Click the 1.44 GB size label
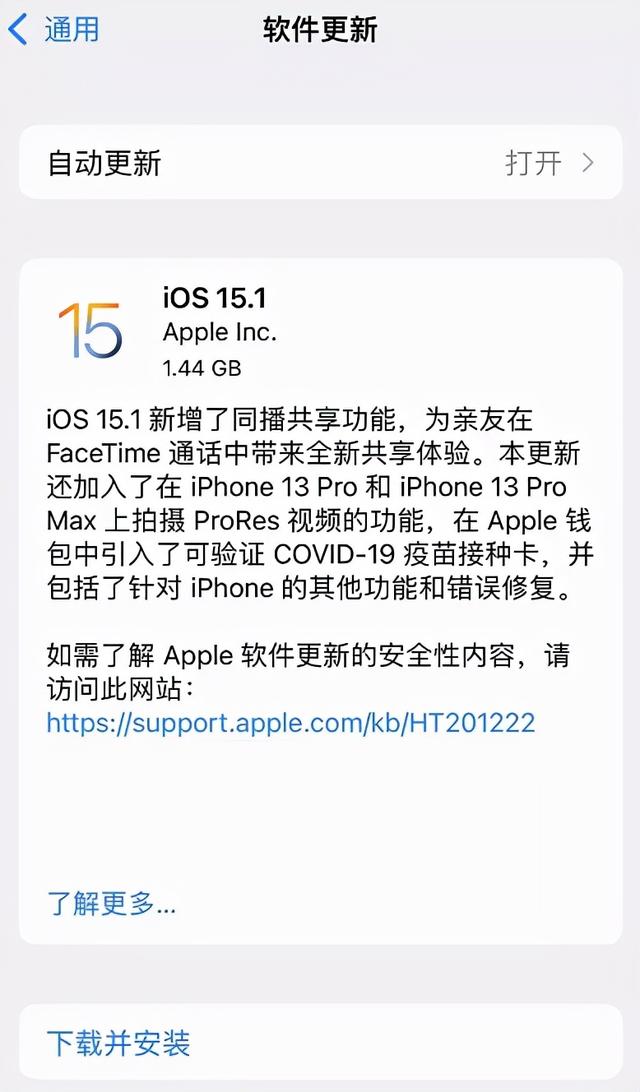The width and height of the screenshot is (640, 1092). tap(202, 367)
